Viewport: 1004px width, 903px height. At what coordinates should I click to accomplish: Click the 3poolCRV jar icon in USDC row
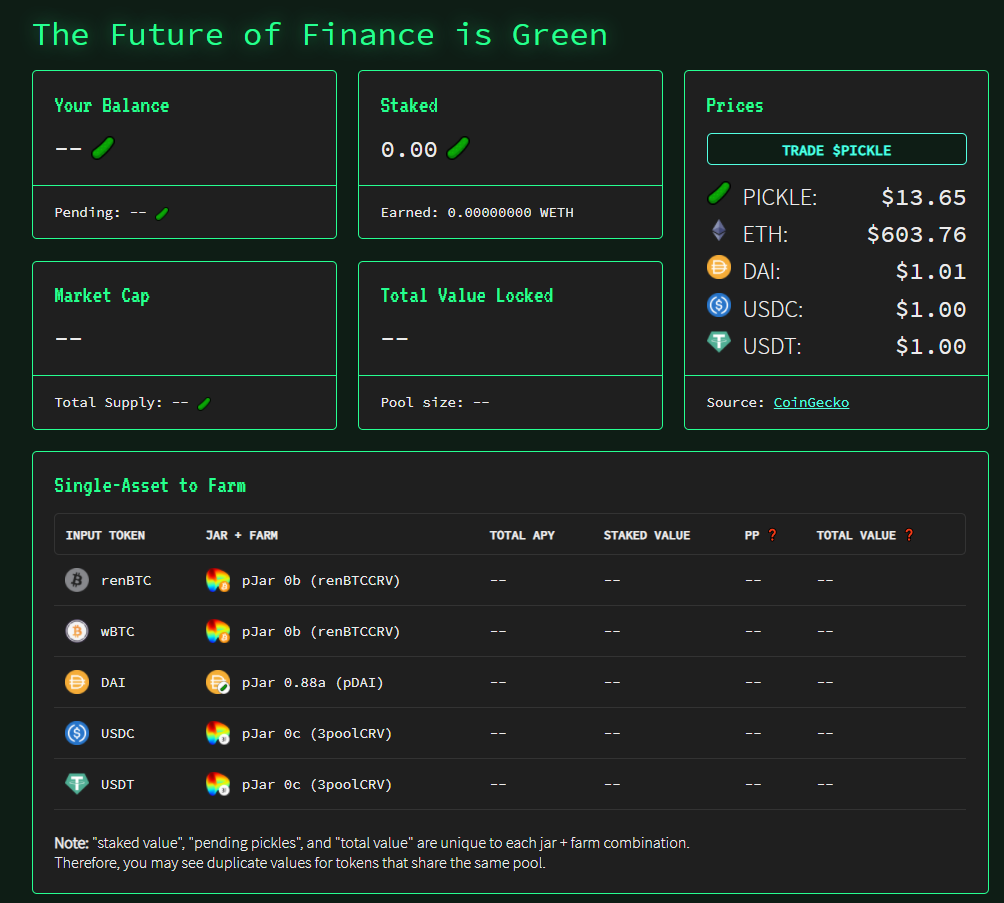218,733
